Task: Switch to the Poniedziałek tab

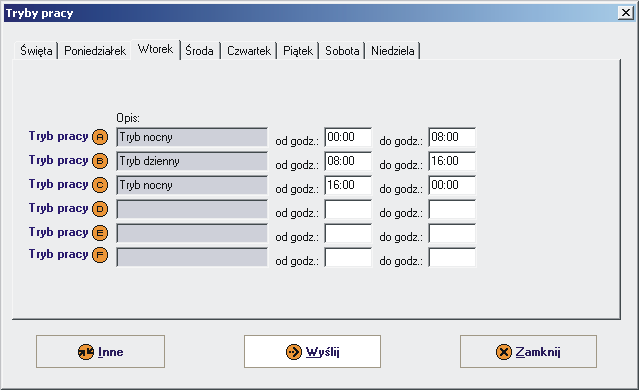Action: (95, 51)
